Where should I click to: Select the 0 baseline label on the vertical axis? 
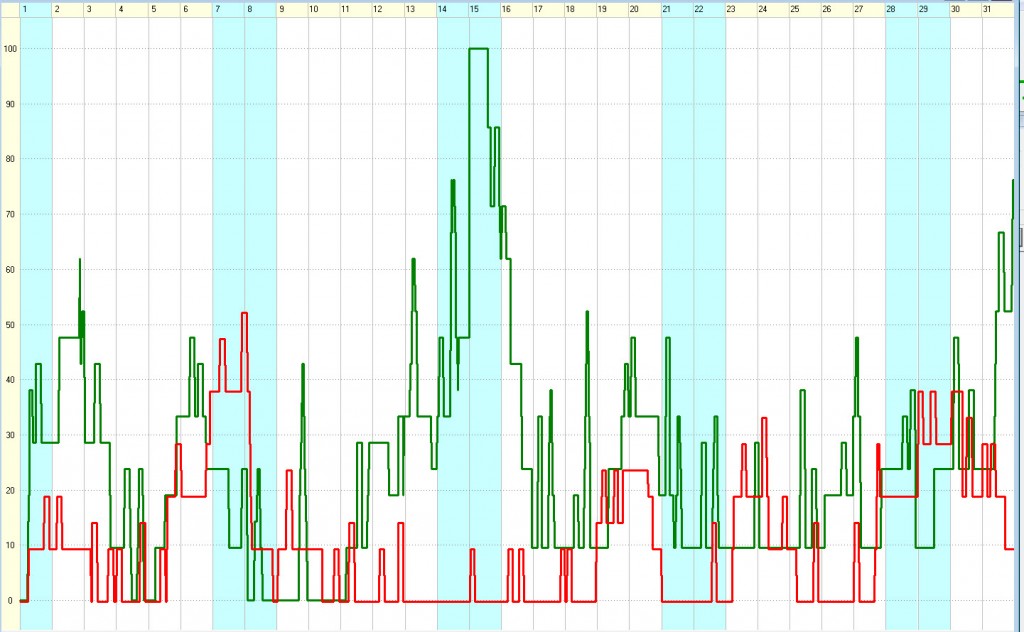pos(10,601)
